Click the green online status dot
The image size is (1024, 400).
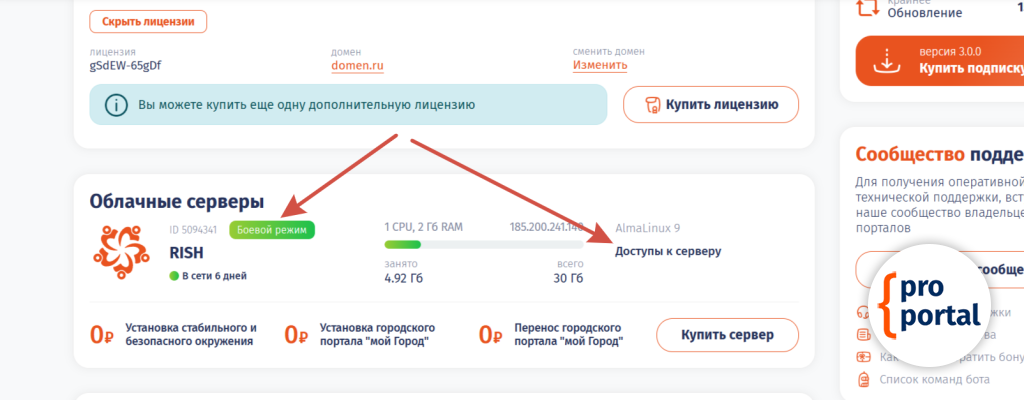tap(175, 276)
